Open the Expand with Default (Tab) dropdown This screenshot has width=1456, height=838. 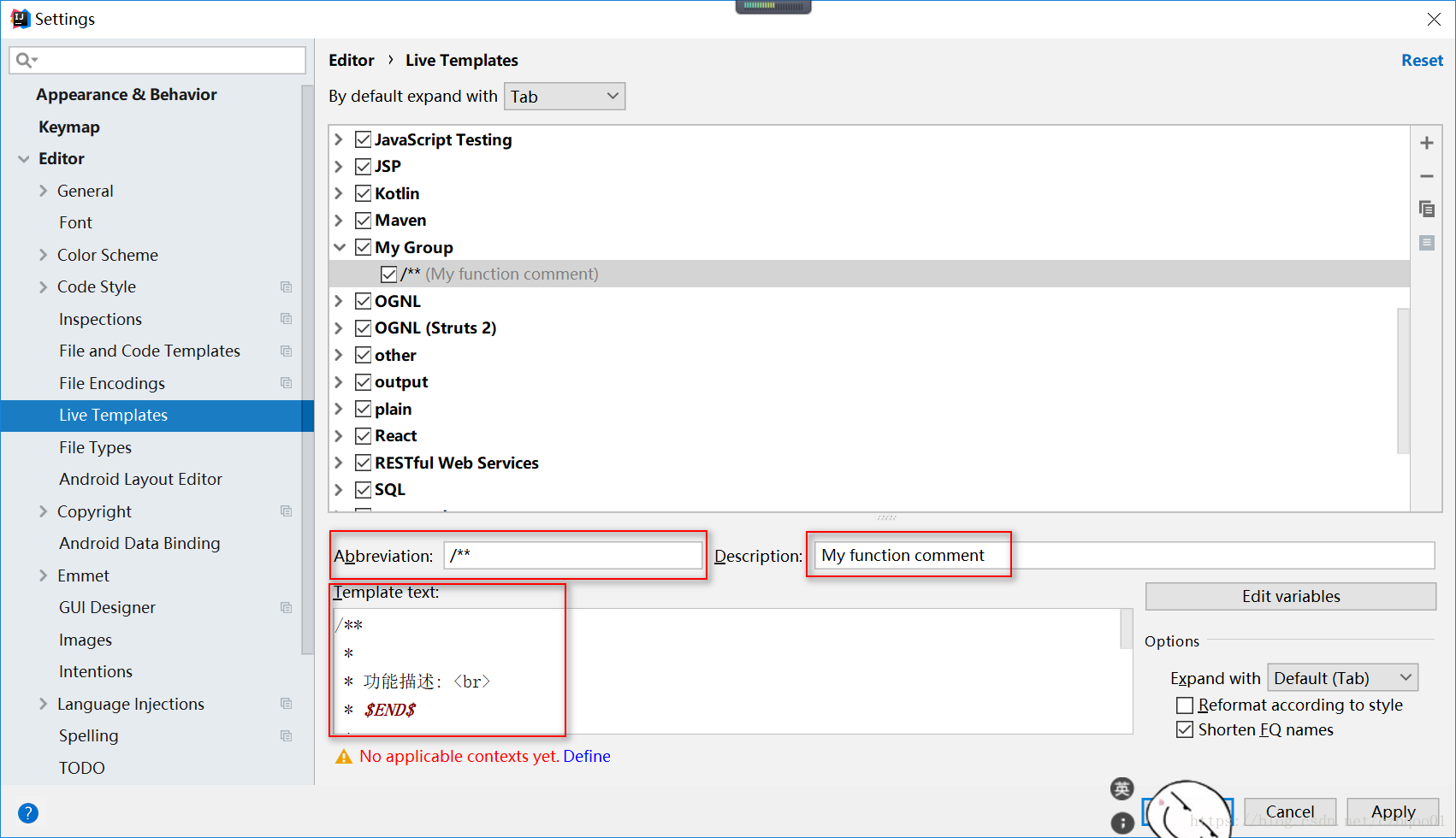1342,678
